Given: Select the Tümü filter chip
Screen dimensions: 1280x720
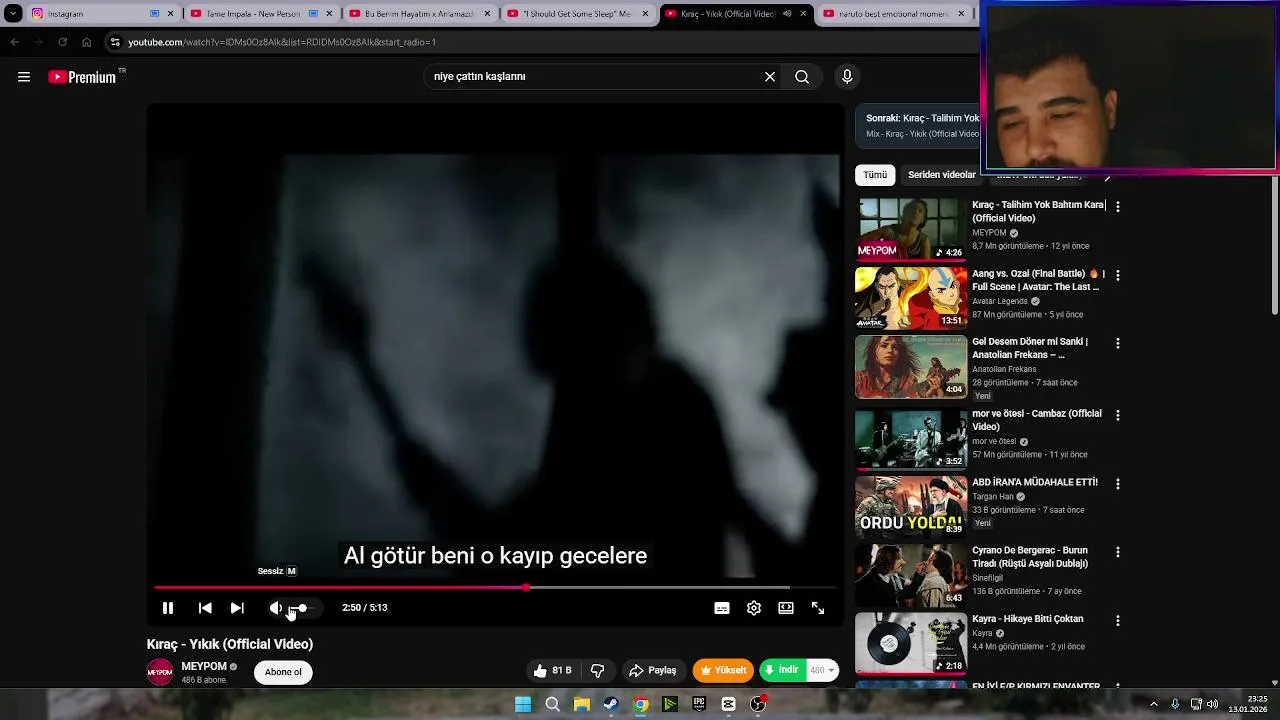Looking at the screenshot, I should [875, 175].
